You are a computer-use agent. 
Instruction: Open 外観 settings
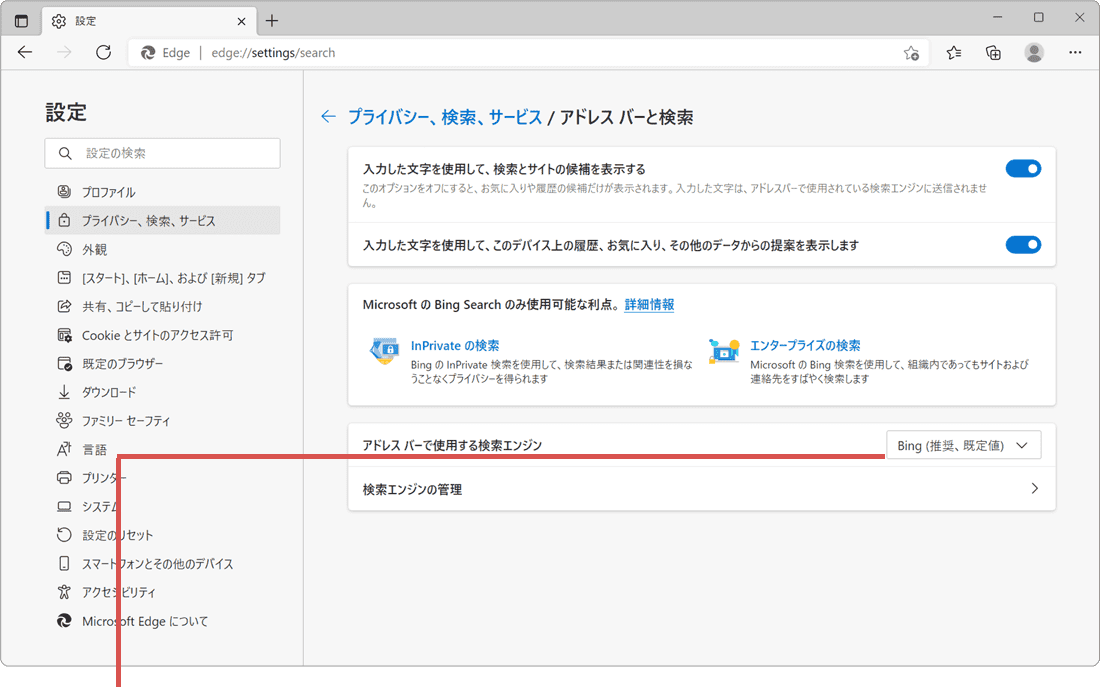pos(162,249)
